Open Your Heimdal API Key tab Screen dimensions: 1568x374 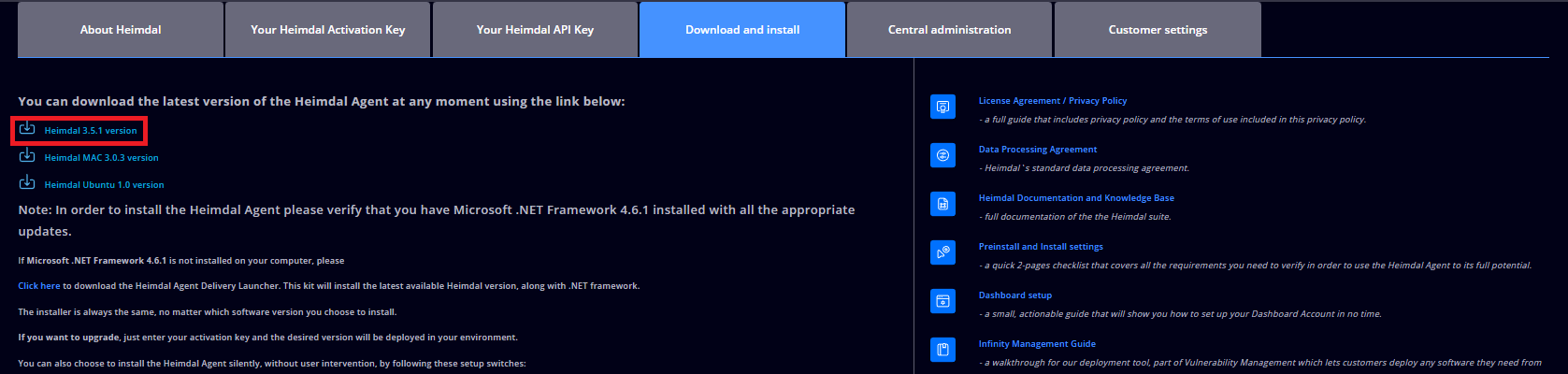[536, 30]
